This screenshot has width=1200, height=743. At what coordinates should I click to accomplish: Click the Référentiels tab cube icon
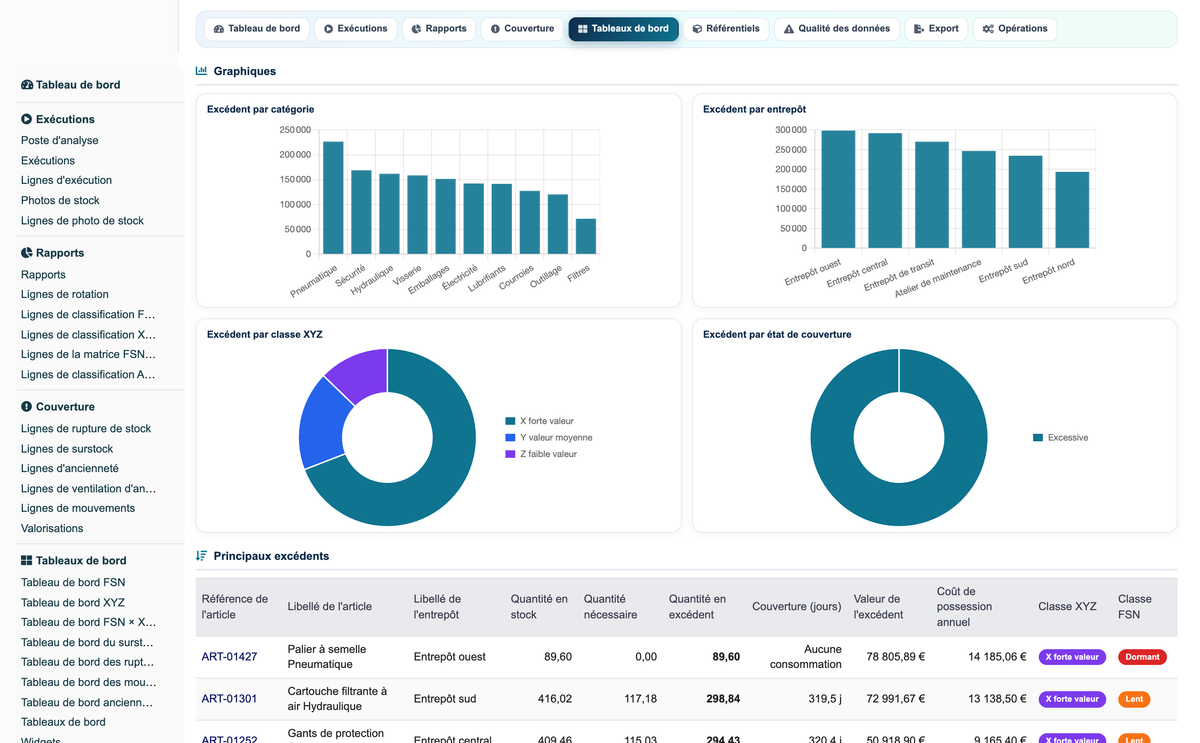coord(697,29)
